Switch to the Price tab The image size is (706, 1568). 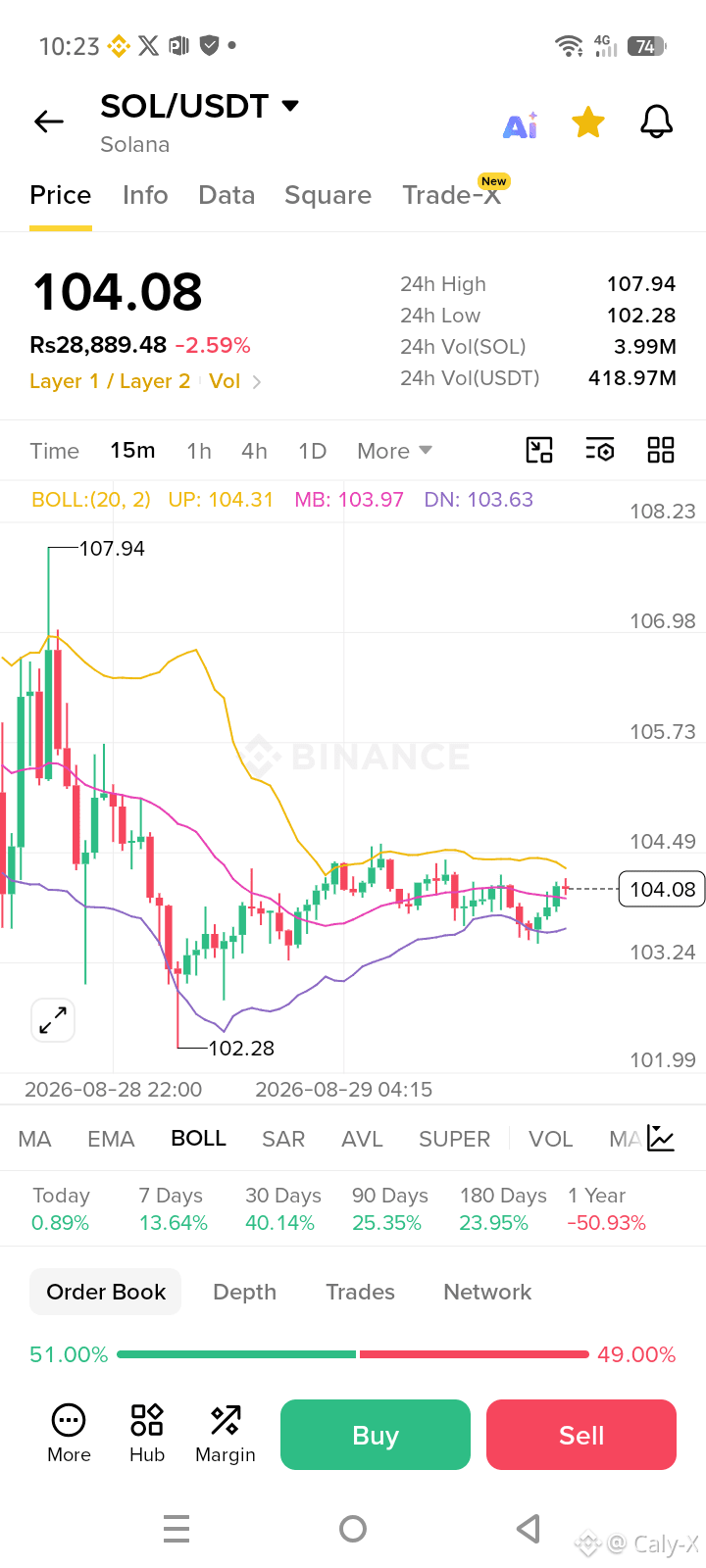point(61,195)
